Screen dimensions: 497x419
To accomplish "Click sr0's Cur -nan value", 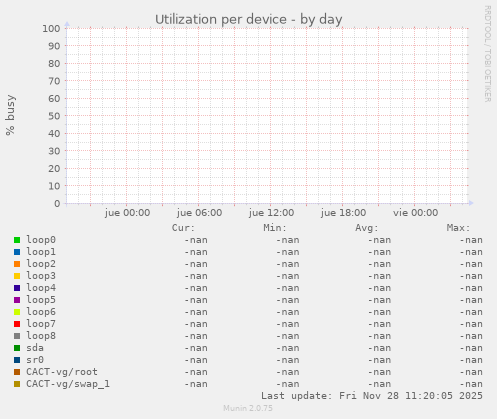I will [196, 360].
